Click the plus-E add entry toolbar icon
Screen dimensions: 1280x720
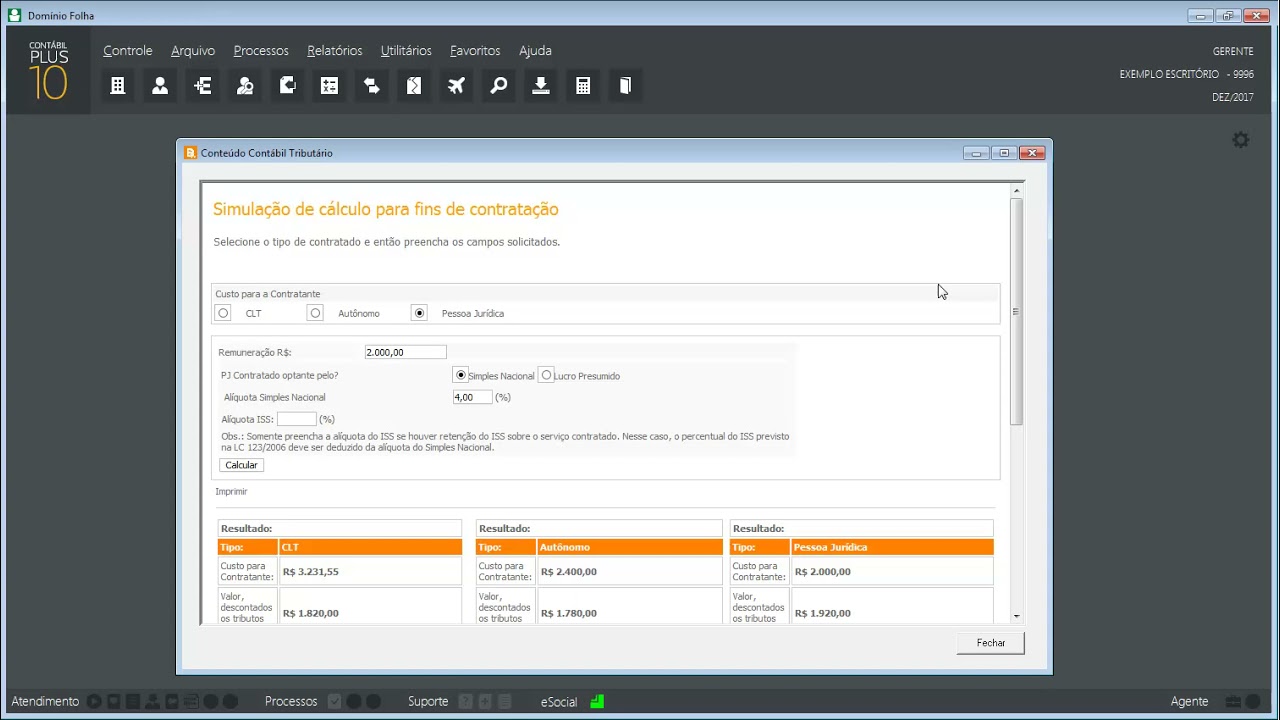(203, 86)
